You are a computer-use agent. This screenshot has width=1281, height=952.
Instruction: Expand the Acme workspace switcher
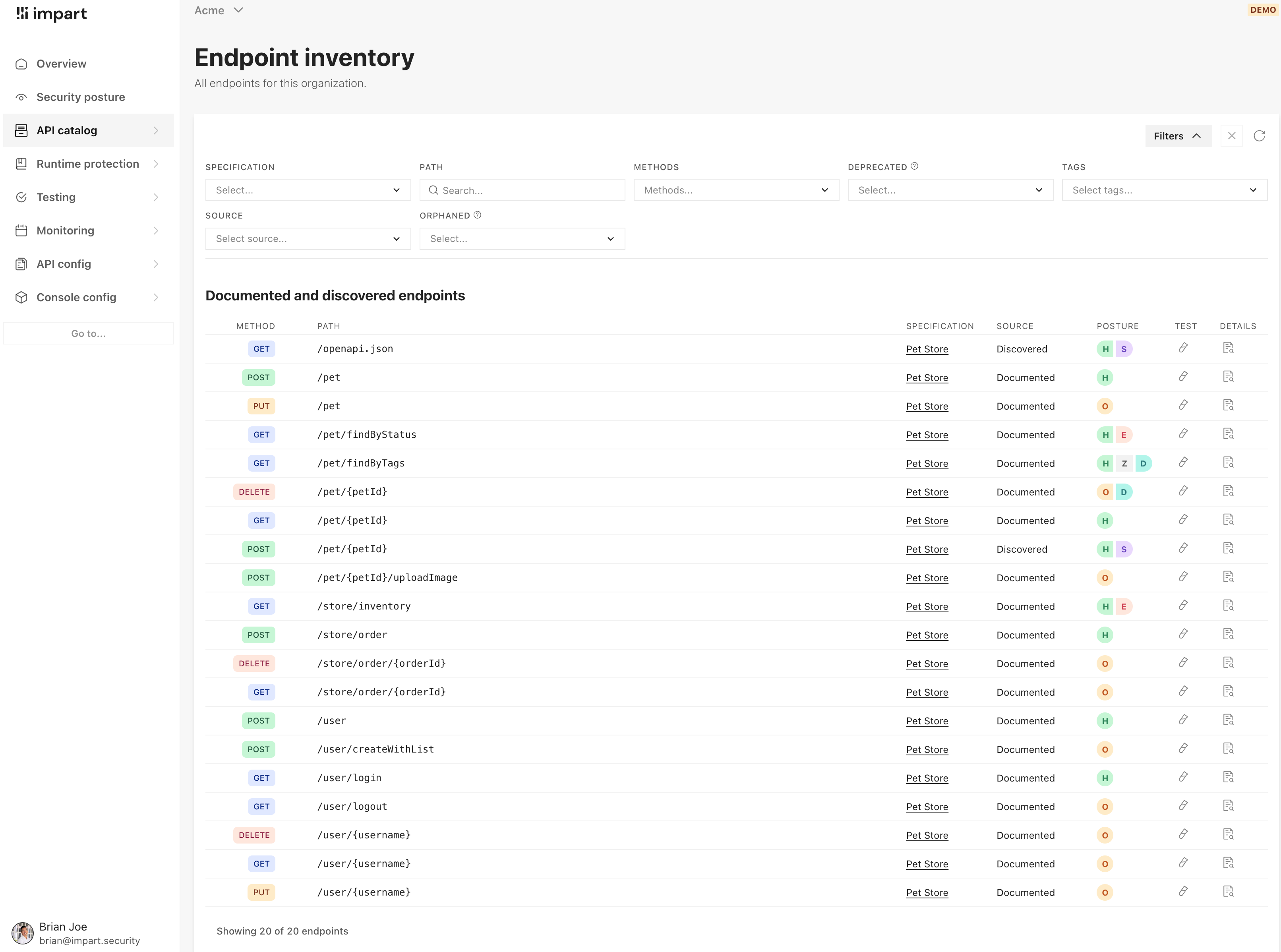coord(219,10)
